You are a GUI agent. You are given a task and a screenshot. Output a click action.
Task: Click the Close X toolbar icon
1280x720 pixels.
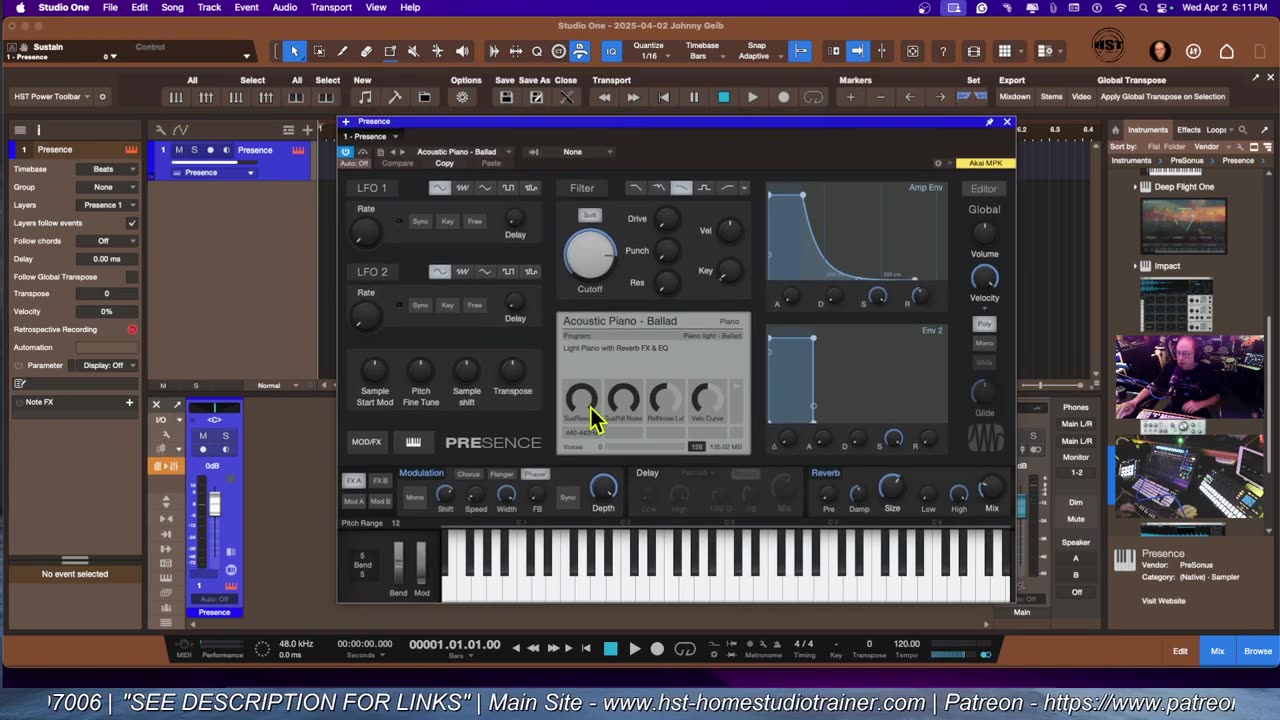(x=566, y=97)
